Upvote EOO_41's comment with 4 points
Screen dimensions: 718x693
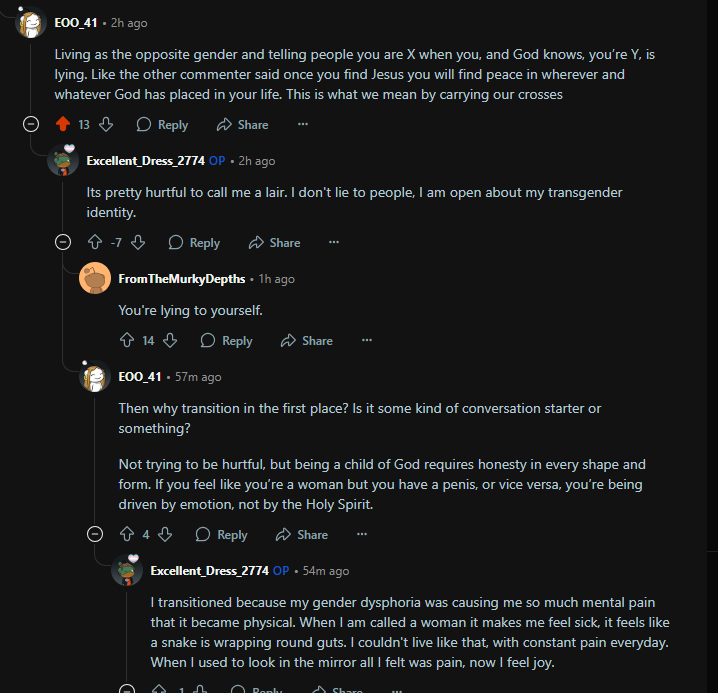pyautogui.click(x=127, y=535)
